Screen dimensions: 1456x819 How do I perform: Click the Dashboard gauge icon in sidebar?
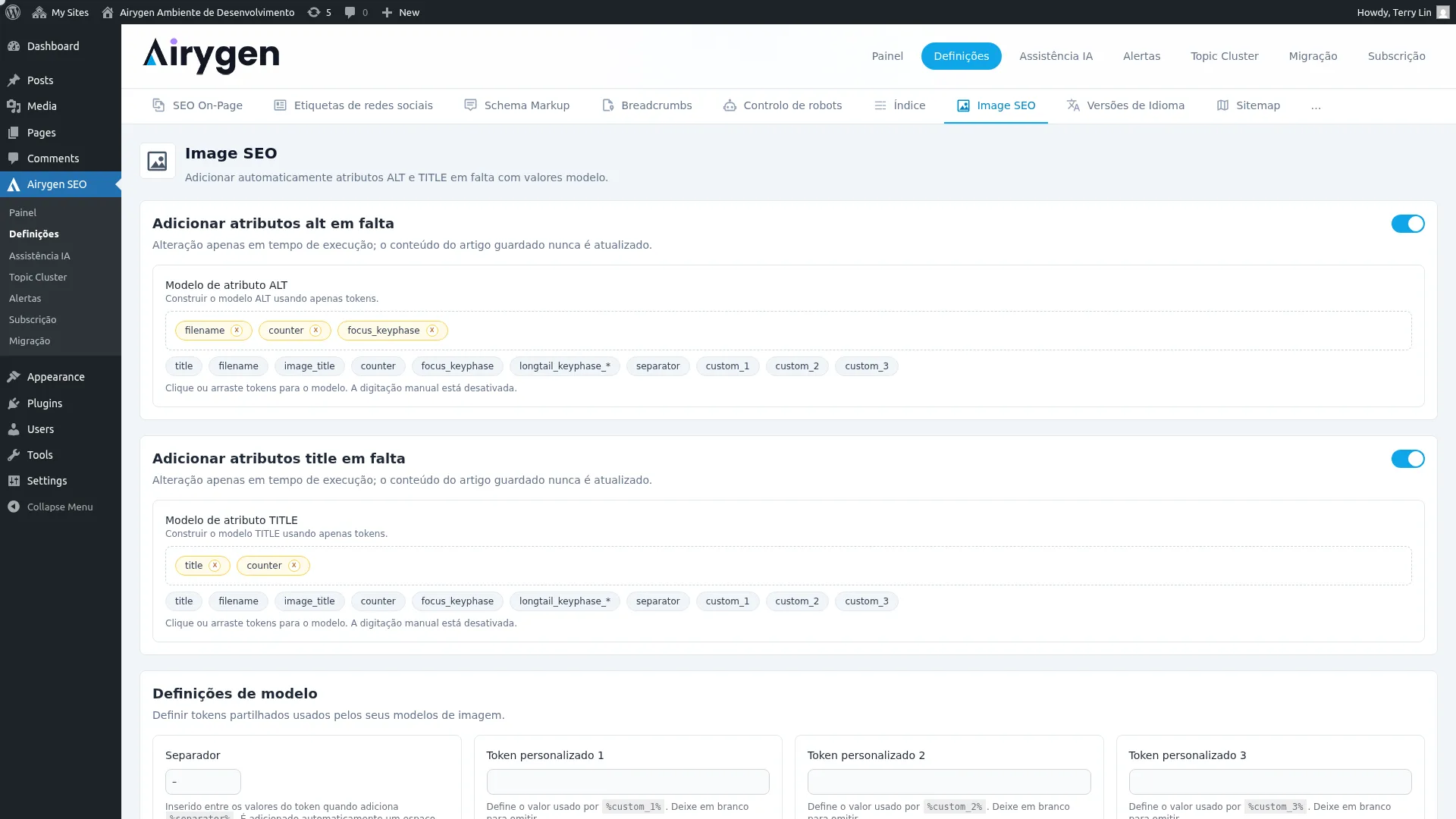[x=14, y=46]
